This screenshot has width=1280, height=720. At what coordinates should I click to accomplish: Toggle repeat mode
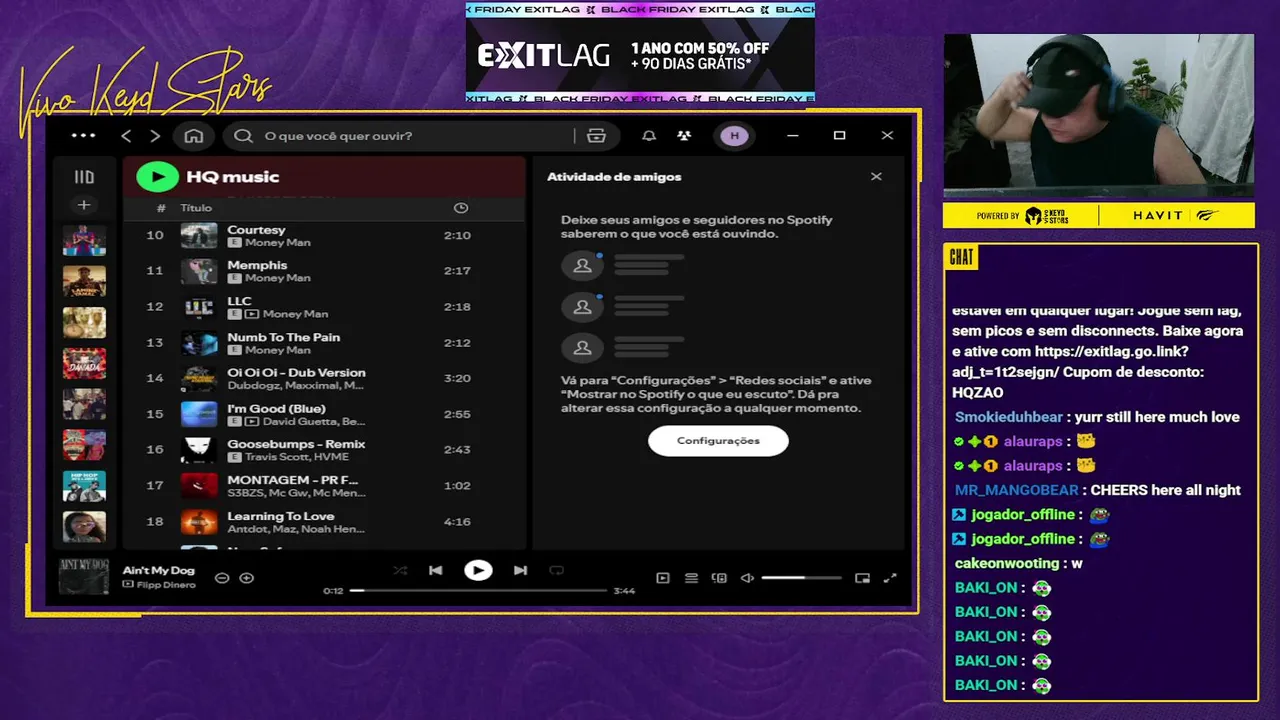(557, 571)
